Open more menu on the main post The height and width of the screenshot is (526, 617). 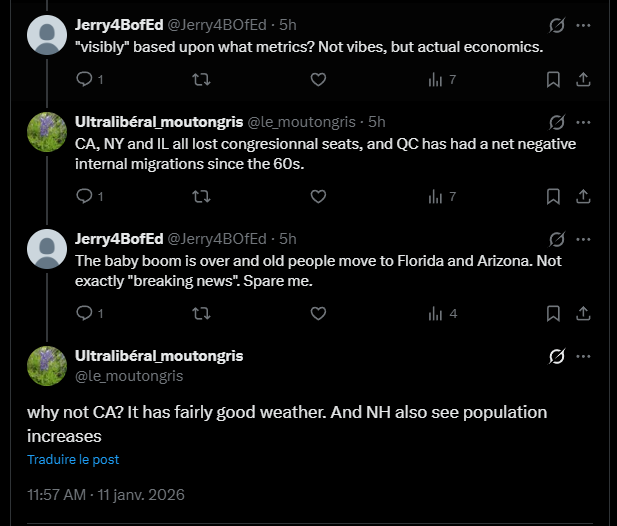584,356
